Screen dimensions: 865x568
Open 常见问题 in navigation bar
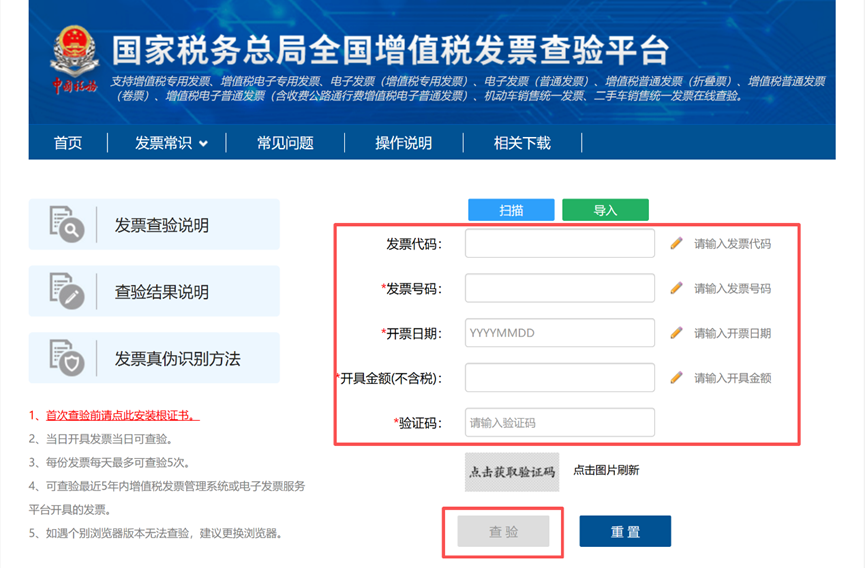(285, 143)
